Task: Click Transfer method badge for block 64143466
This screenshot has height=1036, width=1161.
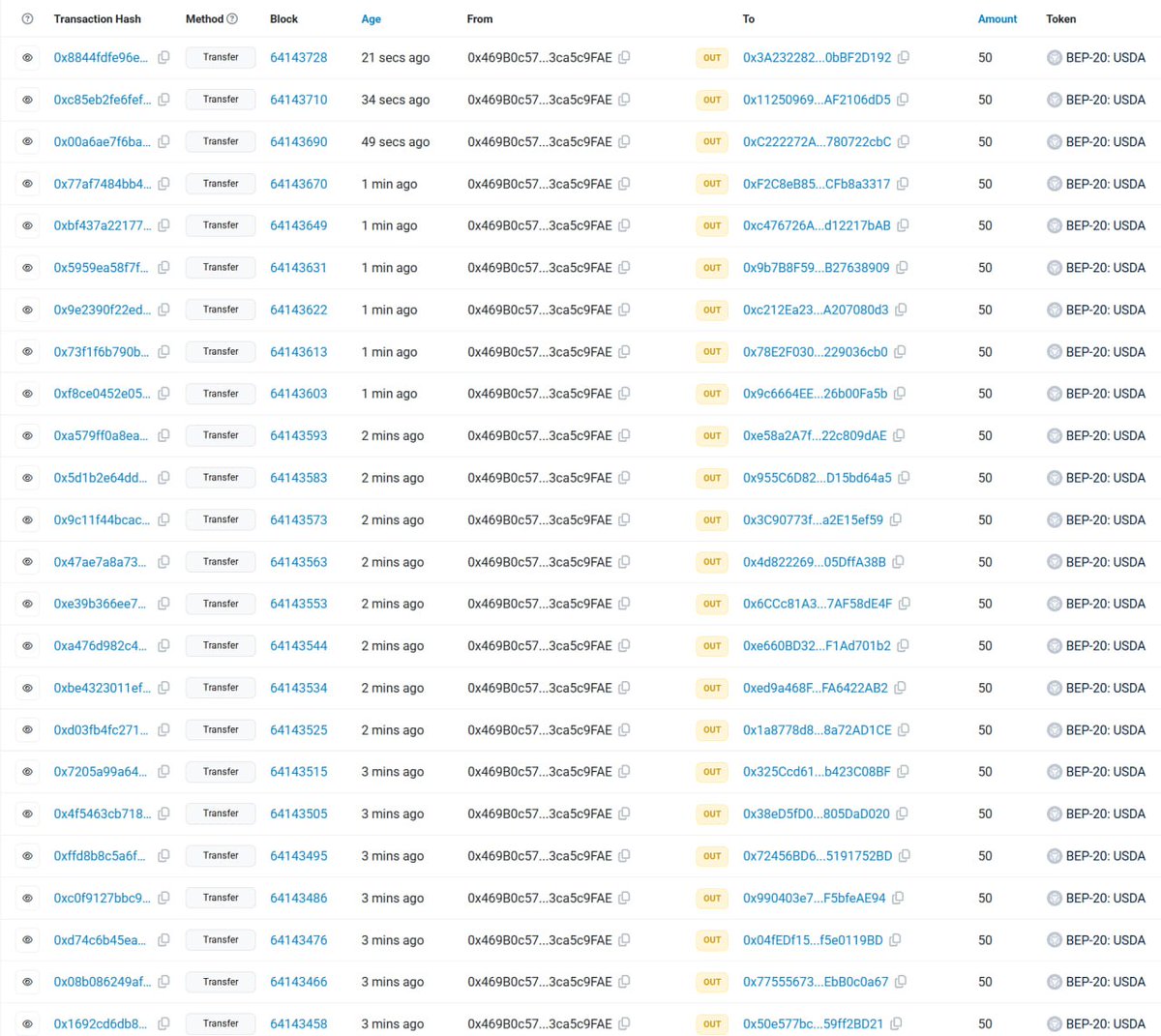Action: point(221,982)
